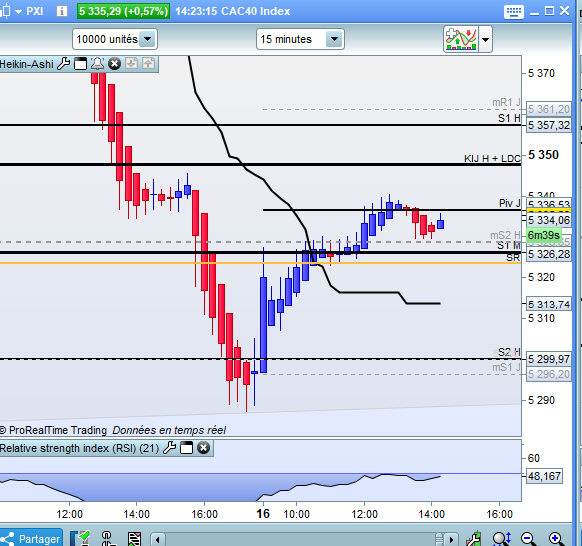The image size is (582, 546).
Task: Click the 5 357,32 price axis tag
Action: click(549, 125)
